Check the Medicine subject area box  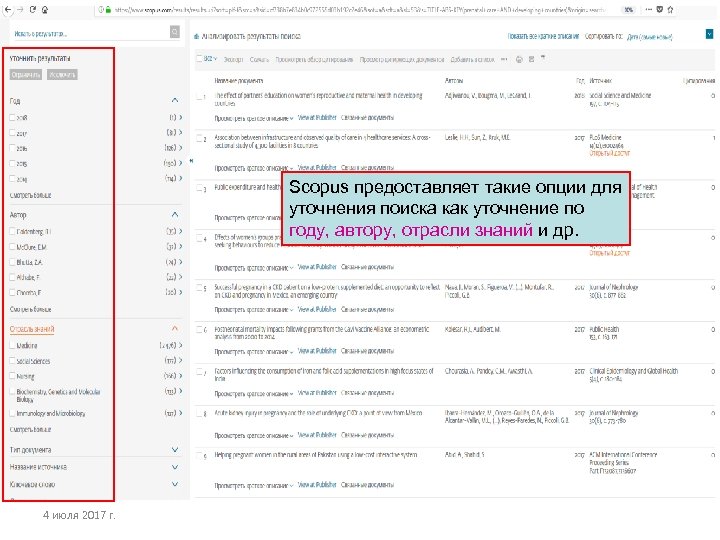12,345
